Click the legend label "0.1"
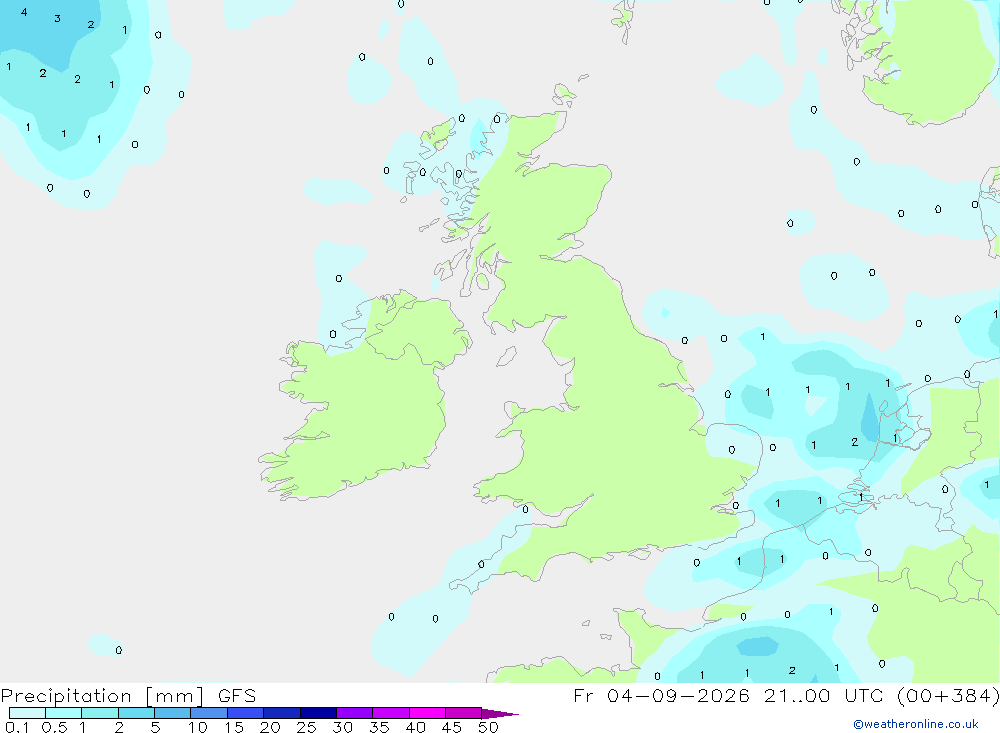The height and width of the screenshot is (733, 1000). (17, 727)
